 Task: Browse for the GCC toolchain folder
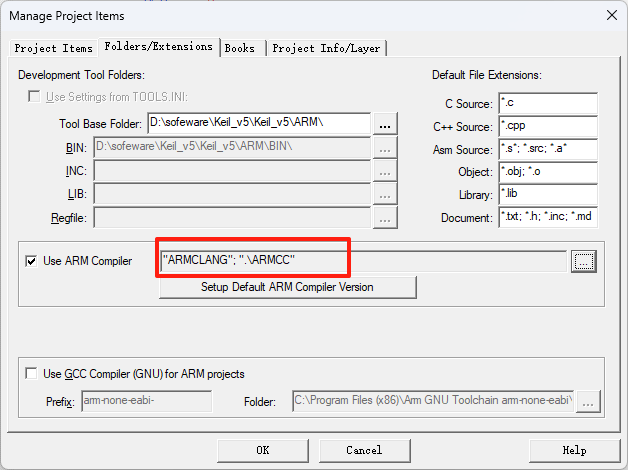tap(588, 401)
